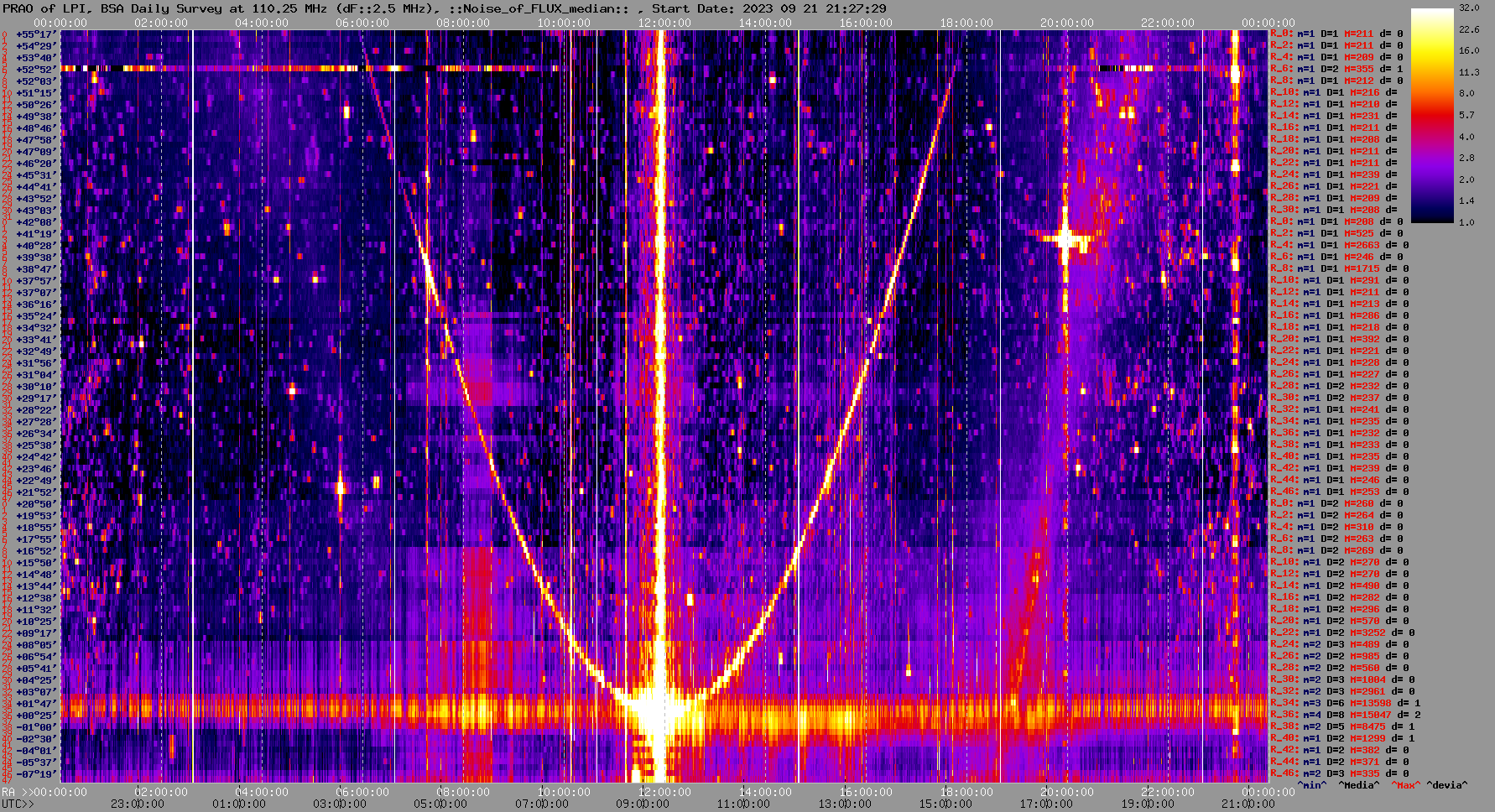
Task: Click the 32.0 color scale value
Action: (1469, 8)
